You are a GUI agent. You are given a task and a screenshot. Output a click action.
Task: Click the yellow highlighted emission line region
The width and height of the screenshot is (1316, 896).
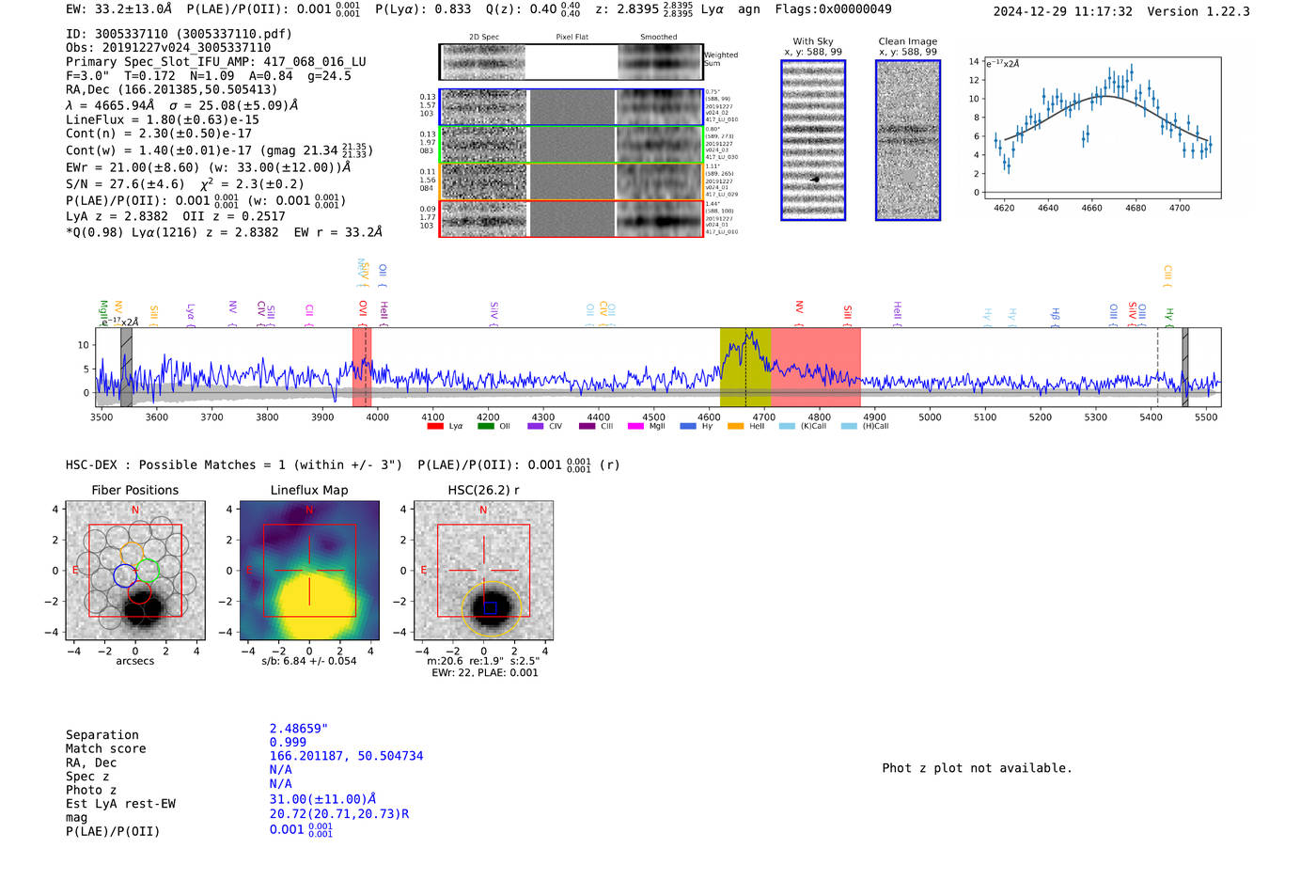click(745, 368)
